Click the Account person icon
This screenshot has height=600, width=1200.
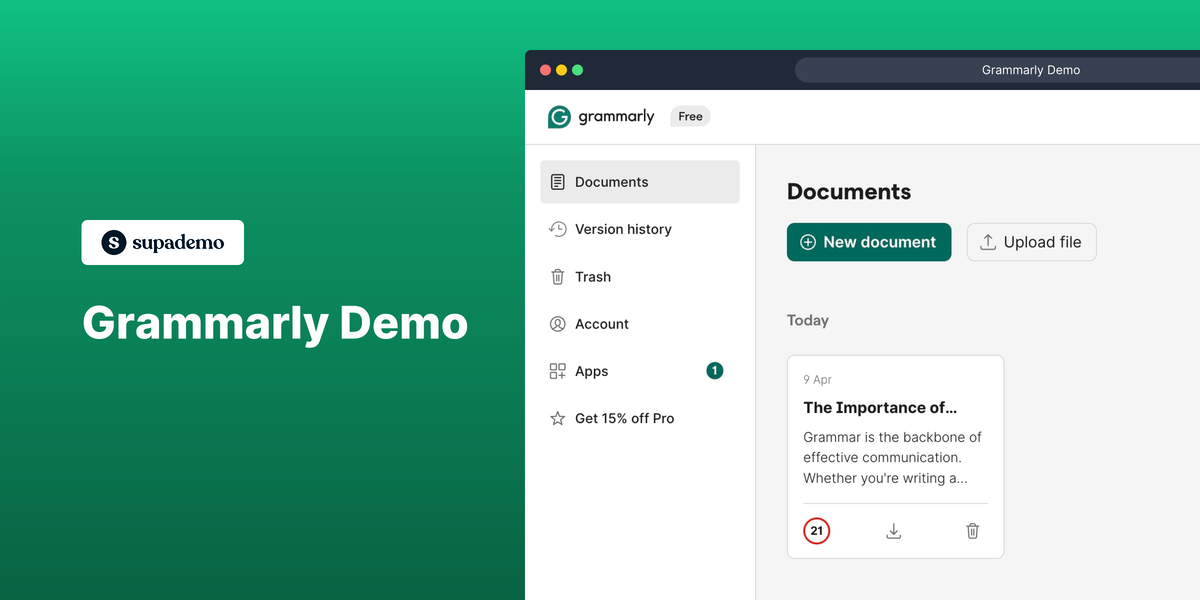tap(557, 324)
